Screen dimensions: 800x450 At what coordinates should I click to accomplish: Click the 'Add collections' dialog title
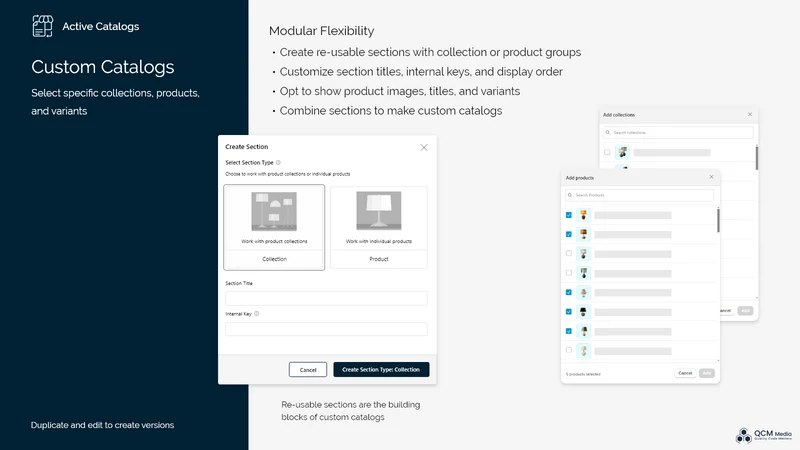[x=619, y=115]
